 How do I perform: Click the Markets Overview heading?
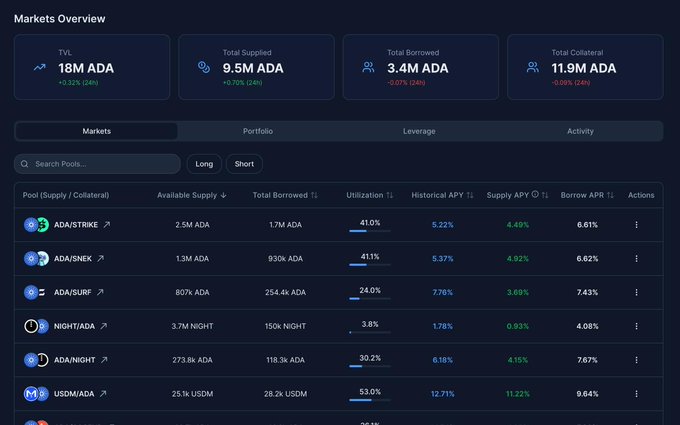tap(59, 19)
